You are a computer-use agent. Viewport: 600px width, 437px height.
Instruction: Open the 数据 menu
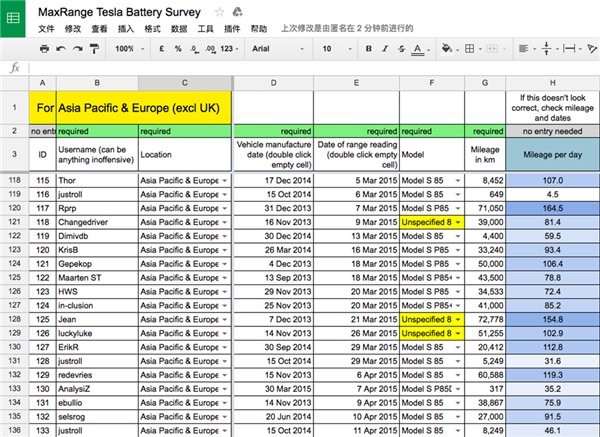[179, 29]
